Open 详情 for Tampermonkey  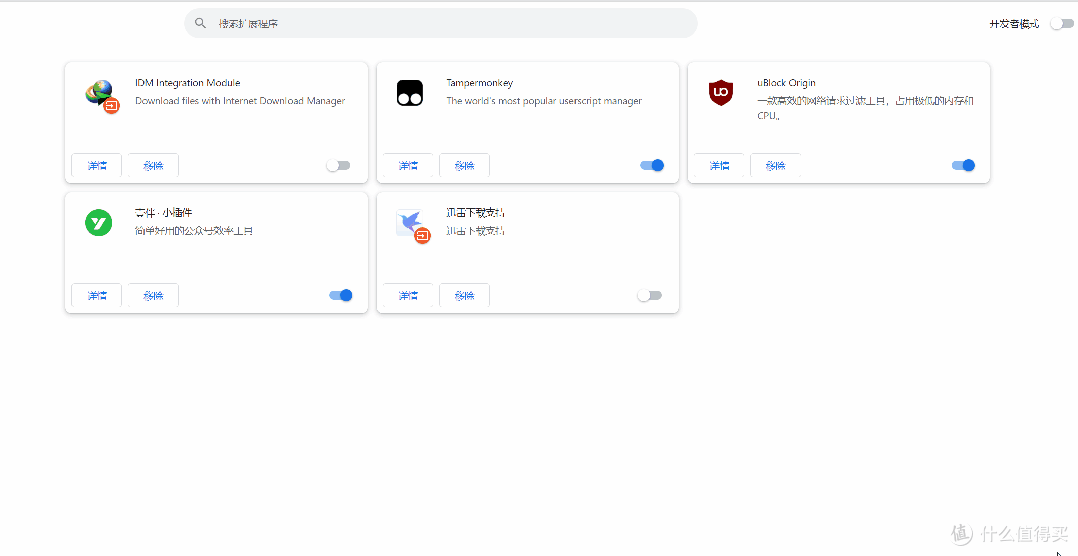pos(408,166)
